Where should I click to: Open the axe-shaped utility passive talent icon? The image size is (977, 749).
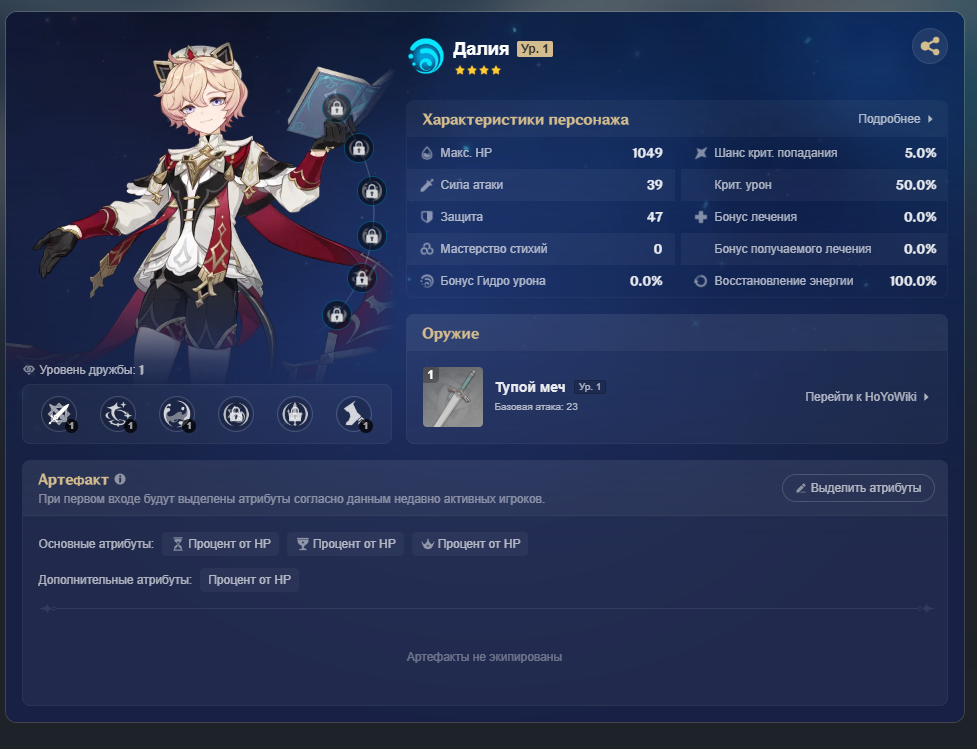click(354, 414)
